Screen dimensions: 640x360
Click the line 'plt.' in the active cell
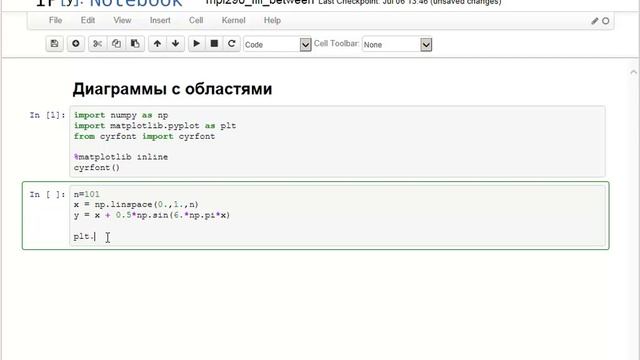[x=84, y=236]
